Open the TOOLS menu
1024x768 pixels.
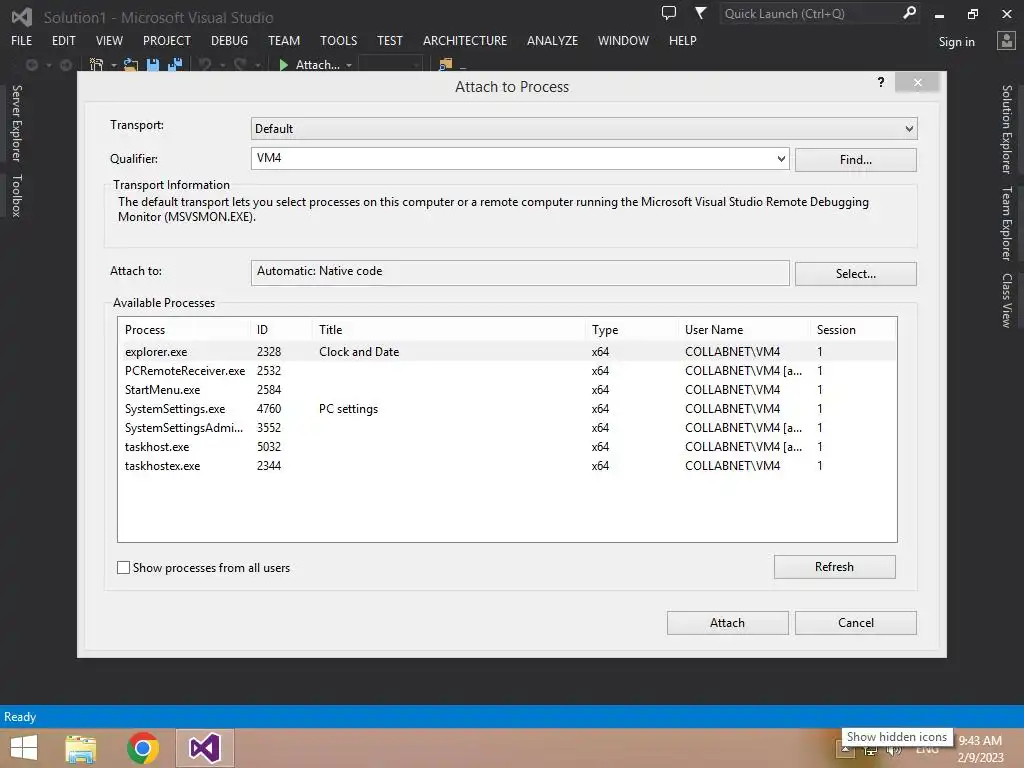click(338, 40)
